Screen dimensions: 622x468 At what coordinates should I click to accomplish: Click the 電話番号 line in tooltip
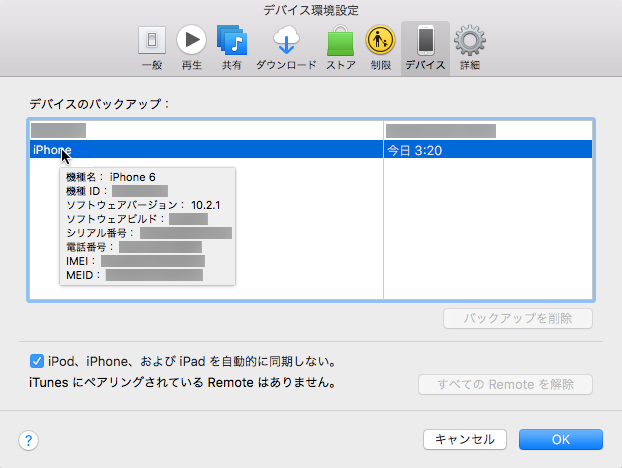pos(134,247)
